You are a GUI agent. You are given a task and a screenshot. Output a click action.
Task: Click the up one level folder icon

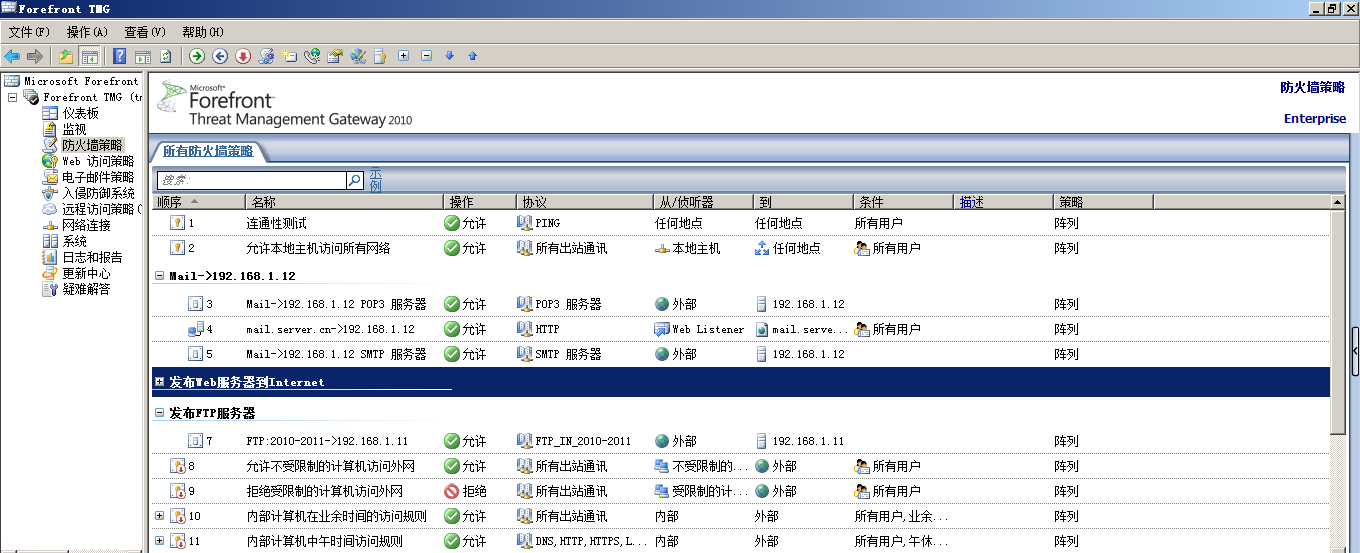[x=66, y=56]
